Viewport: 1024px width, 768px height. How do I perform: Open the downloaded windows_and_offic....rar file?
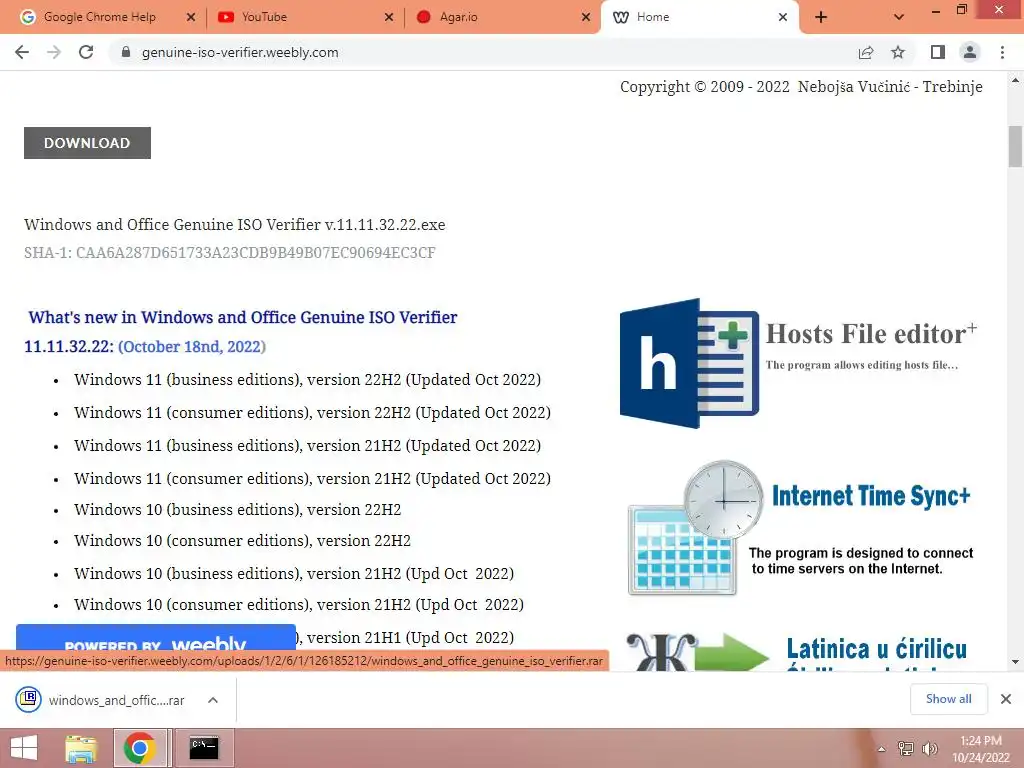pyautogui.click(x=101, y=700)
